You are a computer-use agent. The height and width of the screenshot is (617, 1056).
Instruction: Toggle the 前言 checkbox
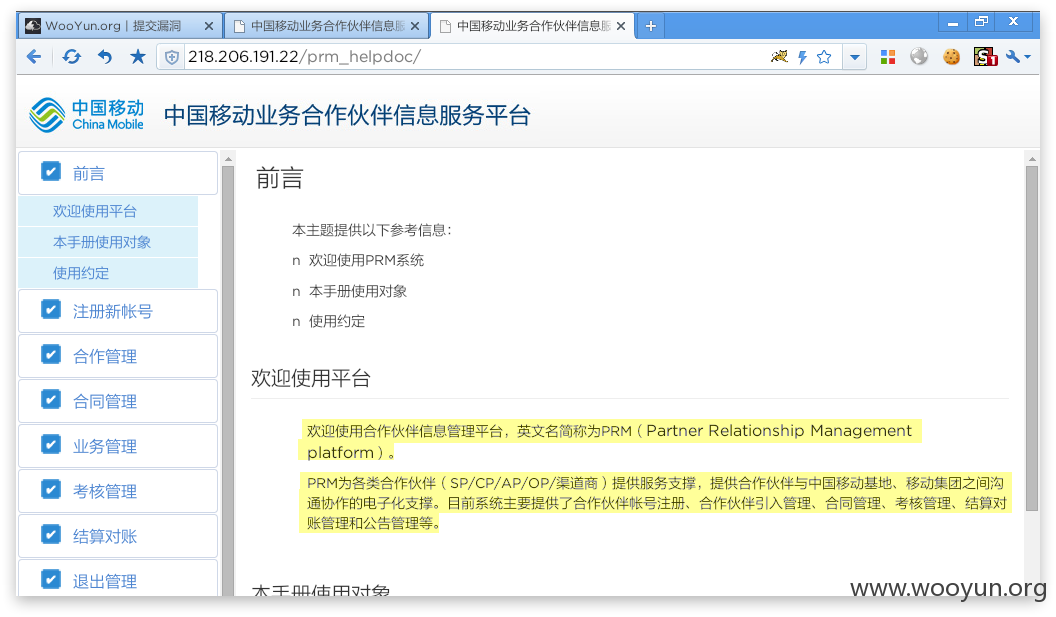coord(51,171)
